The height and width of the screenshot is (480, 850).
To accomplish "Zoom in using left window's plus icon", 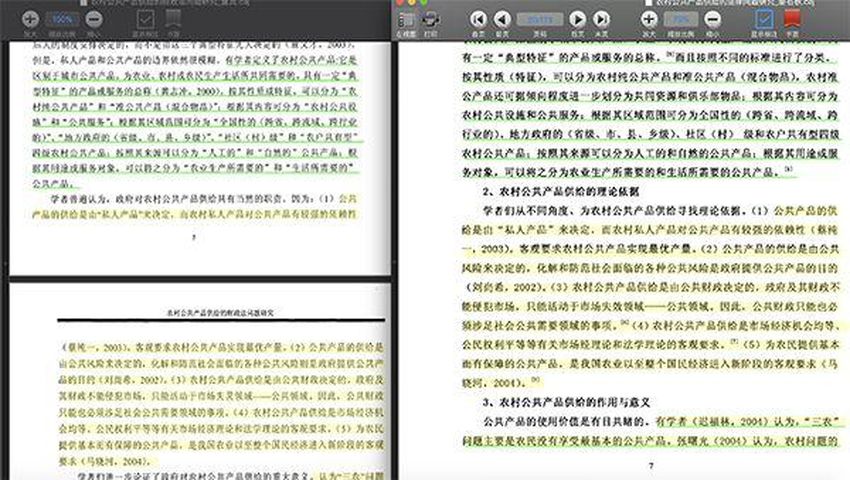I will coord(30,19).
